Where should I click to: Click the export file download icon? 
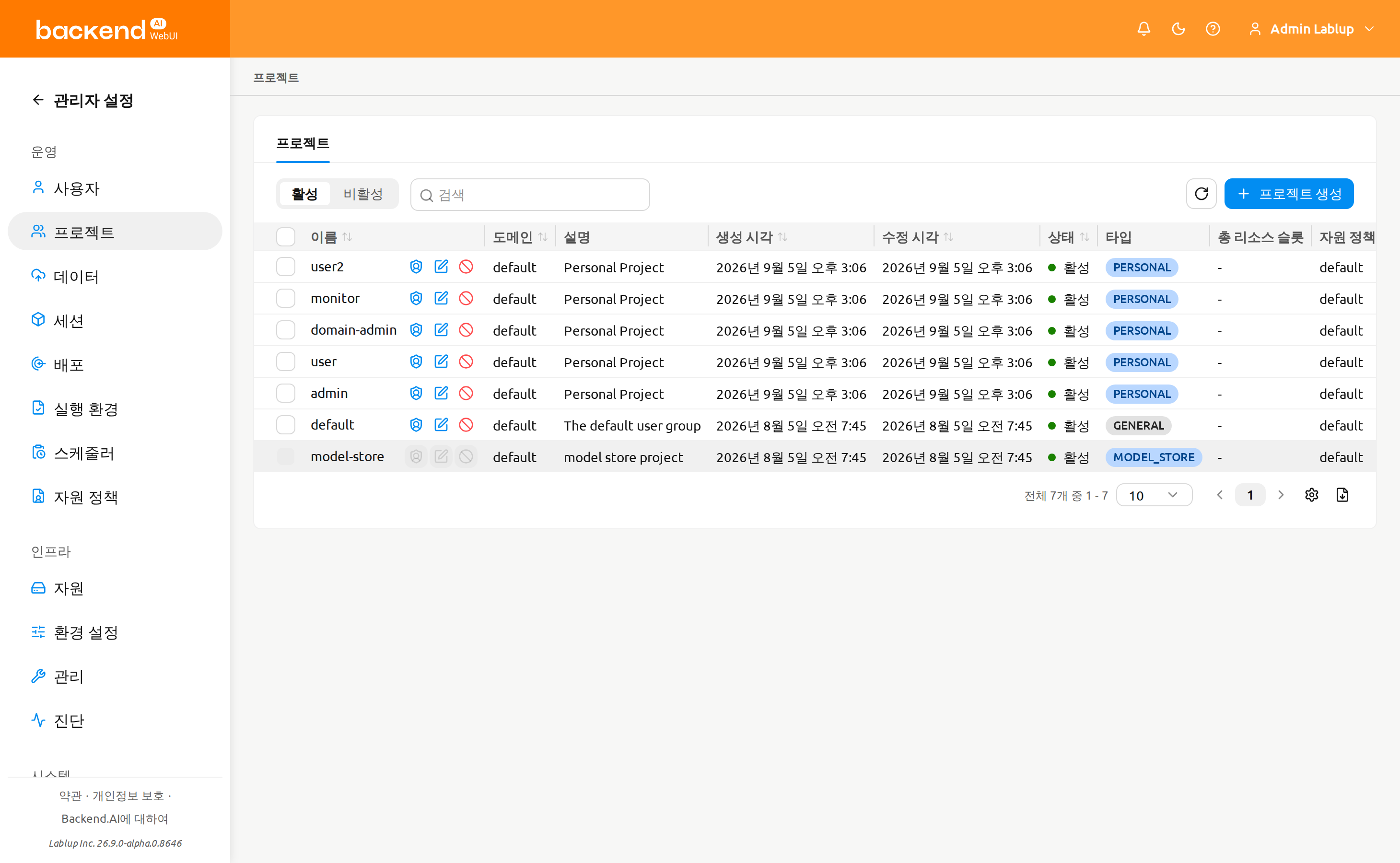pyautogui.click(x=1342, y=495)
